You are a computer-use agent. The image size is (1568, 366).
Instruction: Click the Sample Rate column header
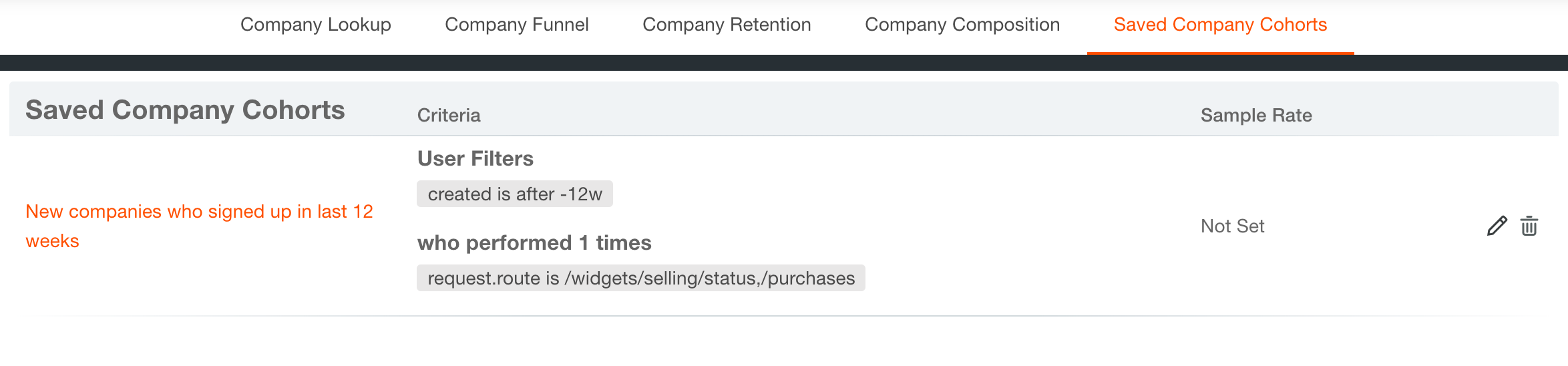1255,116
